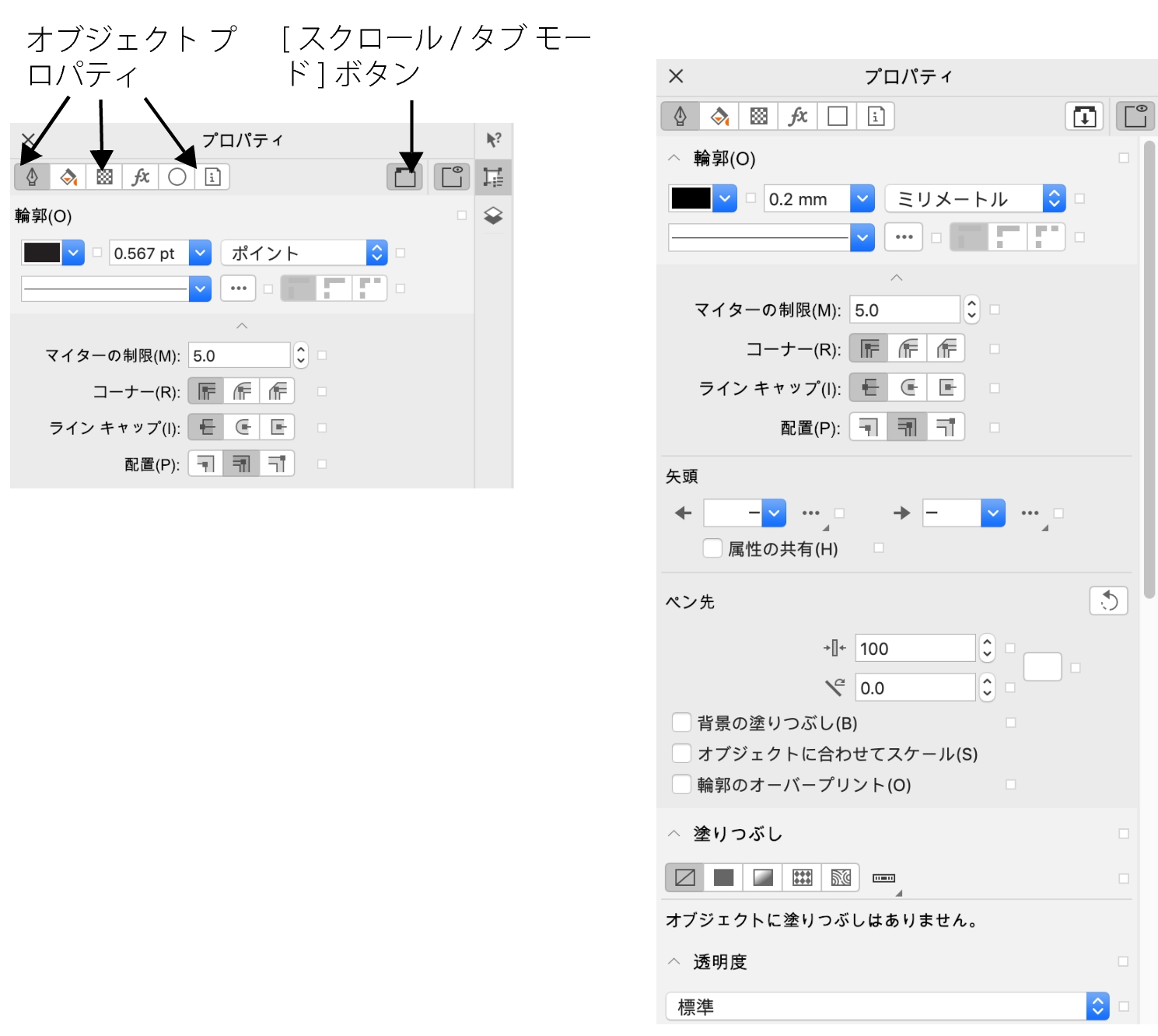The height and width of the screenshot is (1036, 1158).
Task: Select the Outline pen tab in right panel
Action: point(680,117)
